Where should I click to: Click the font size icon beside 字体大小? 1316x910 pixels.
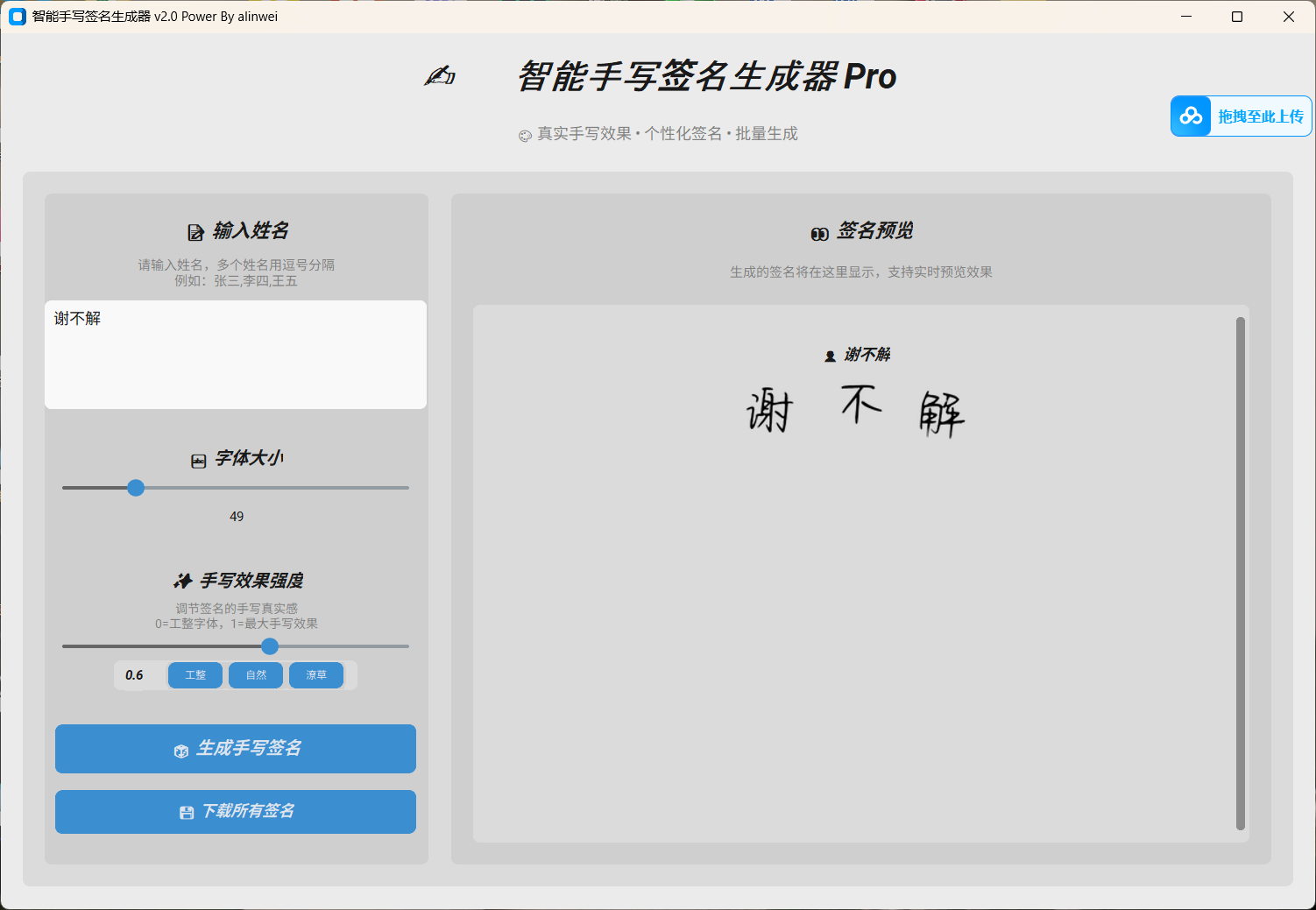[x=199, y=461]
